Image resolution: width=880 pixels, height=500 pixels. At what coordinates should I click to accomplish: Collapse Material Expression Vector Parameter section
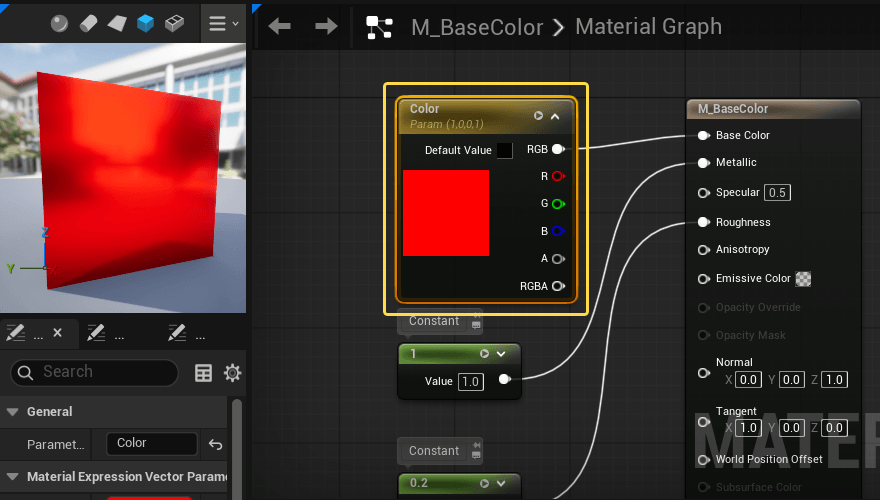[13, 476]
